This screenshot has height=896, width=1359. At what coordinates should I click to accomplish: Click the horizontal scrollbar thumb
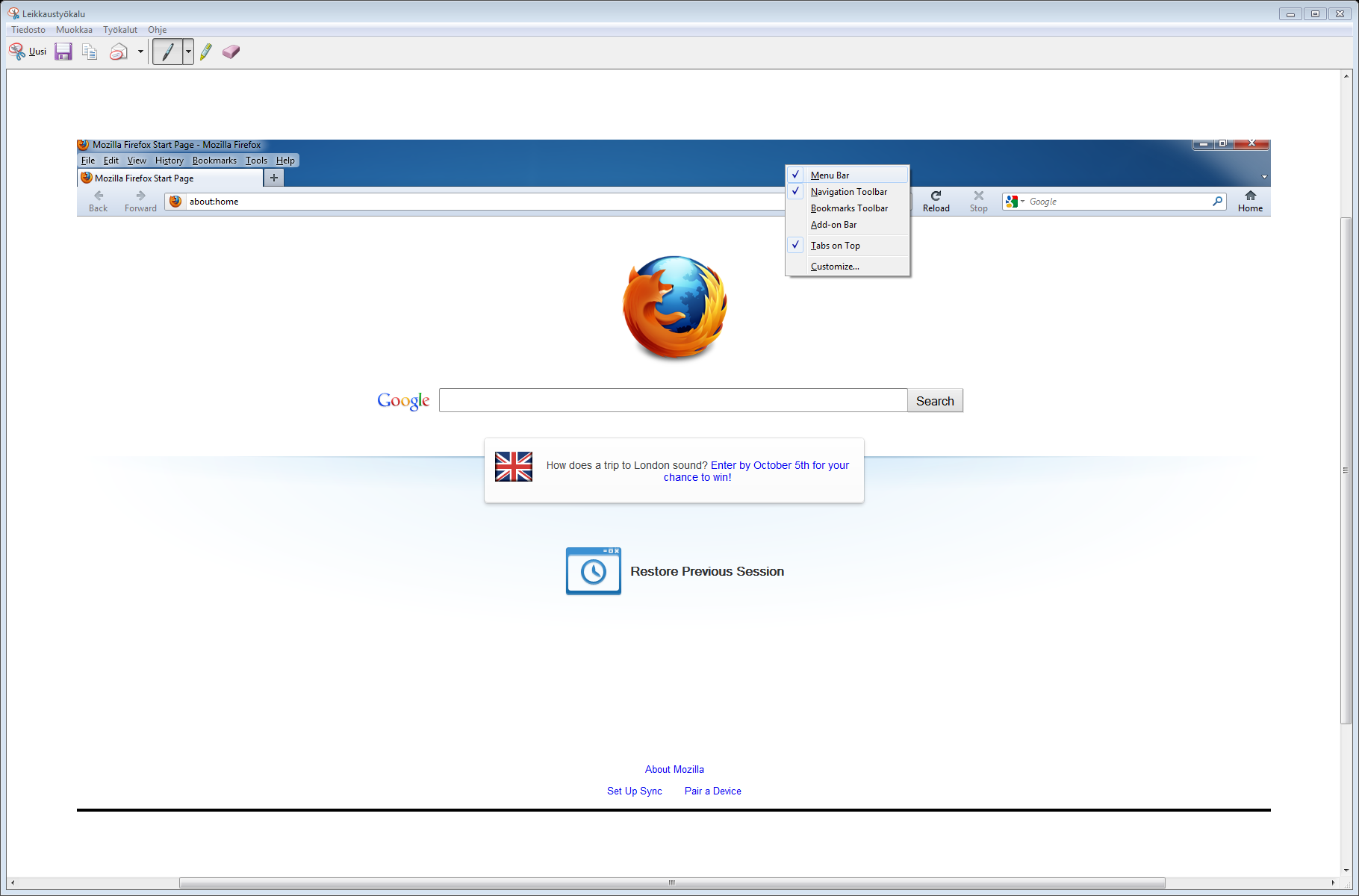[672, 883]
